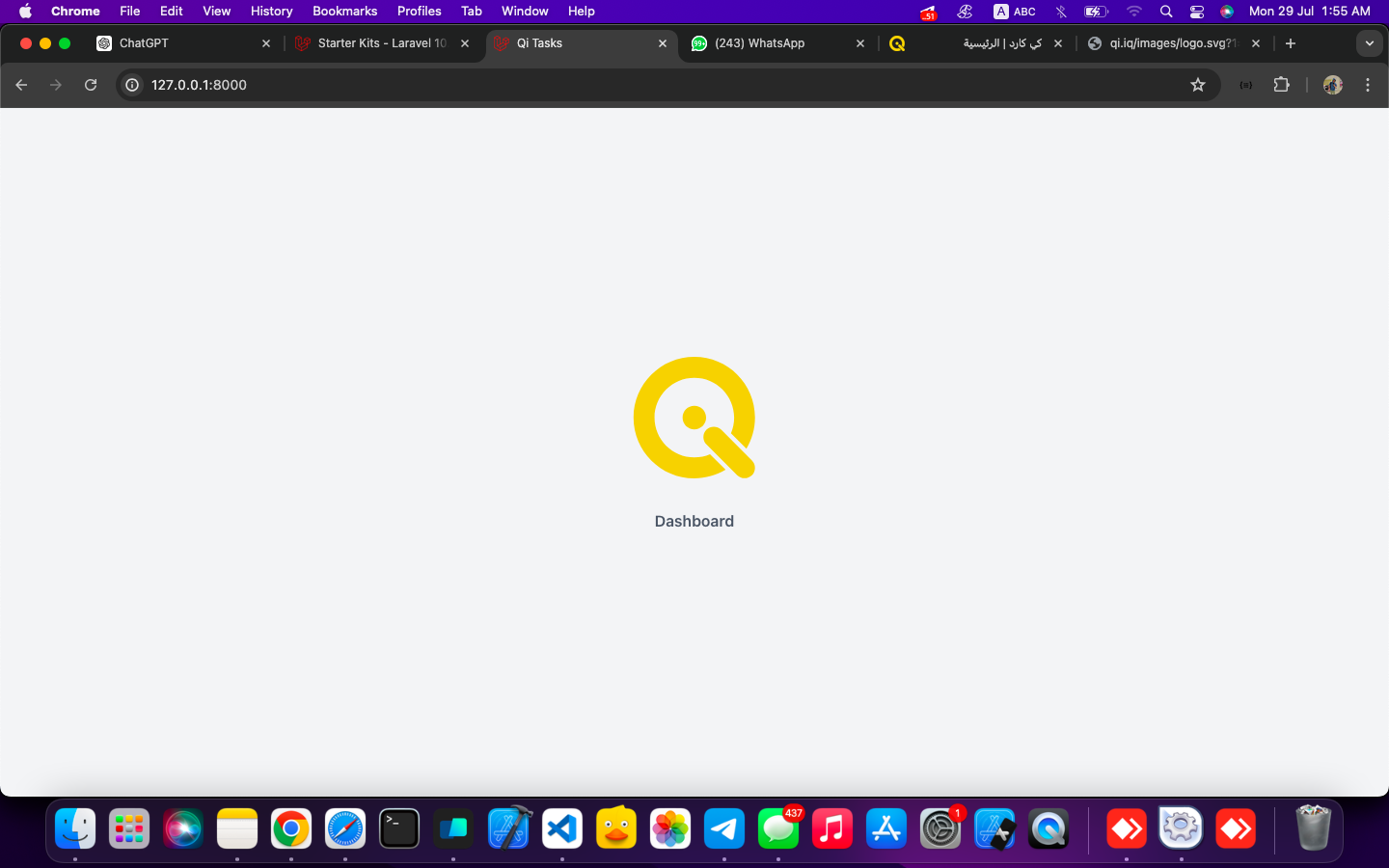Go back to the previous page
This screenshot has height=868, width=1389.
point(21,85)
